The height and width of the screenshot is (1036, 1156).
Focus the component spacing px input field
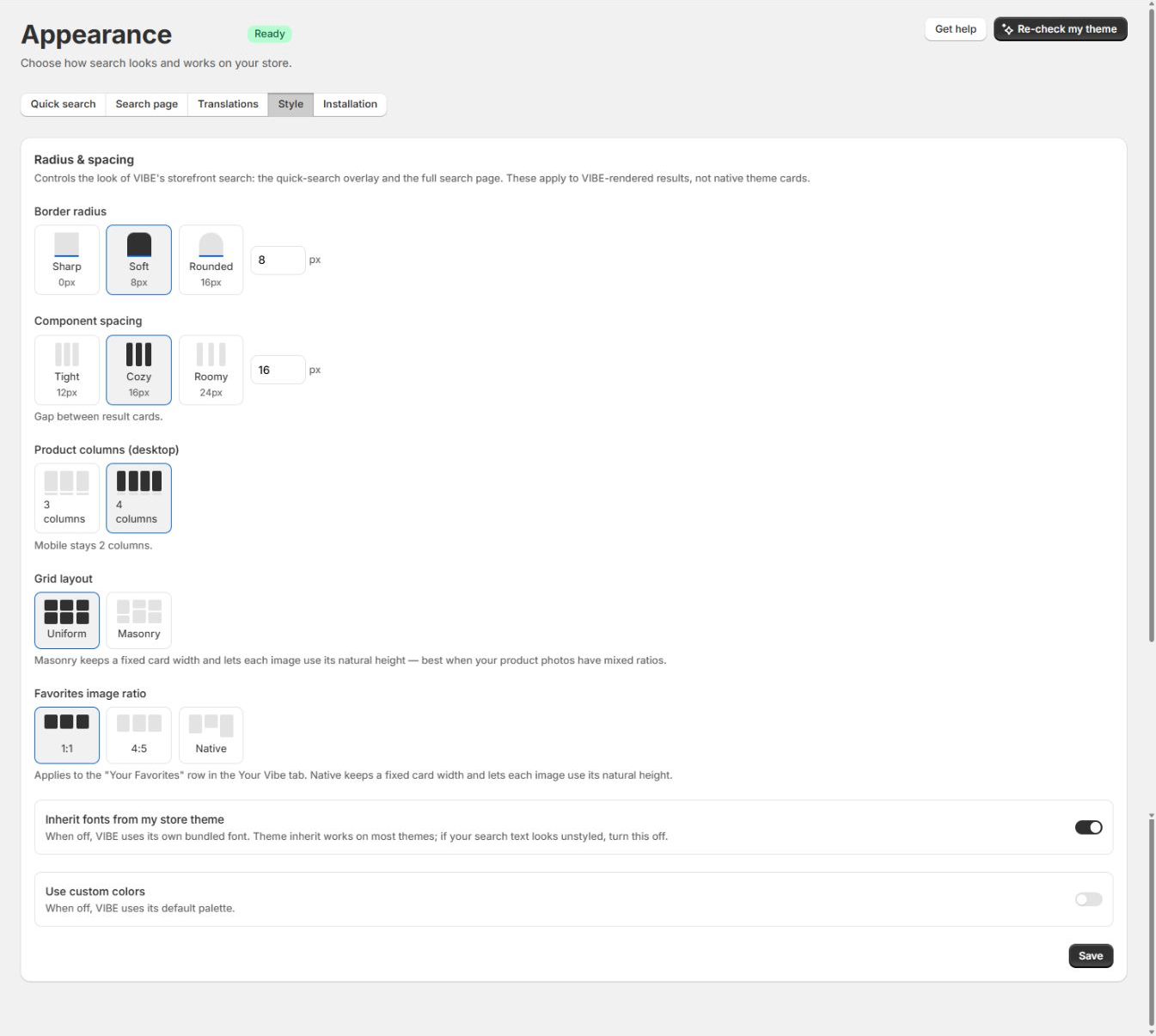point(278,370)
